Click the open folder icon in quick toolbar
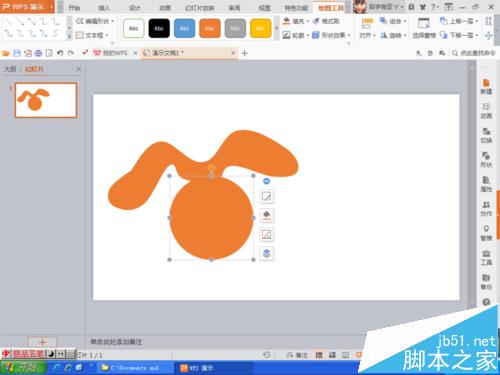This screenshot has height=375, width=500. tap(6, 53)
